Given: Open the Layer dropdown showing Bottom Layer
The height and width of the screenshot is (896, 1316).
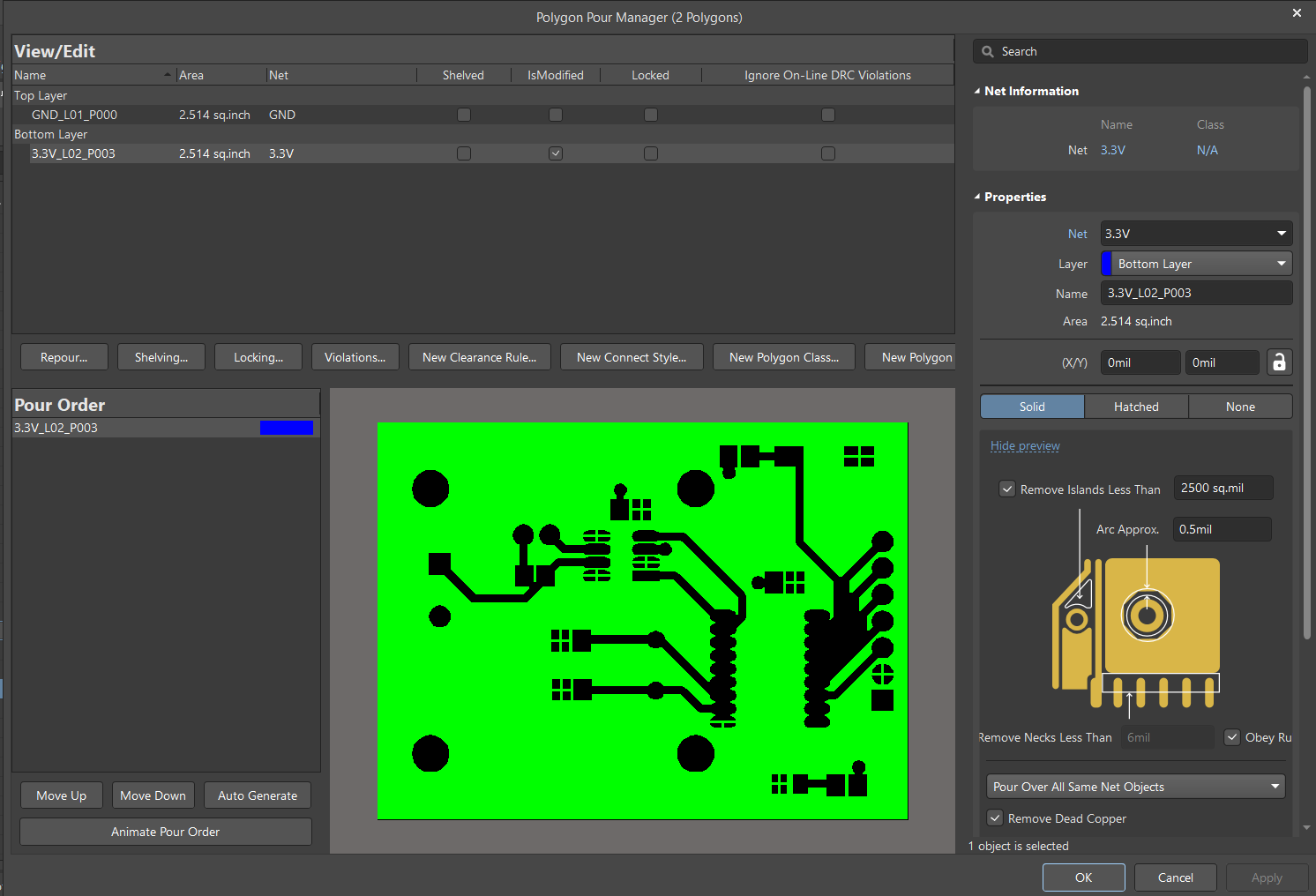Looking at the screenshot, I should (1196, 264).
